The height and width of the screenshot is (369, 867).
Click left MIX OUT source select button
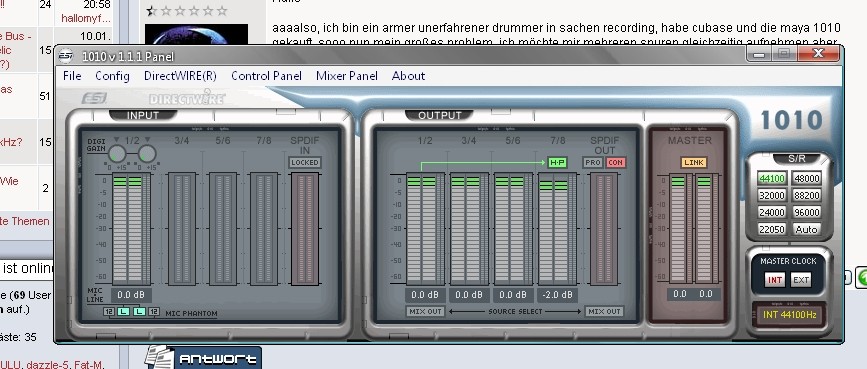tap(425, 311)
